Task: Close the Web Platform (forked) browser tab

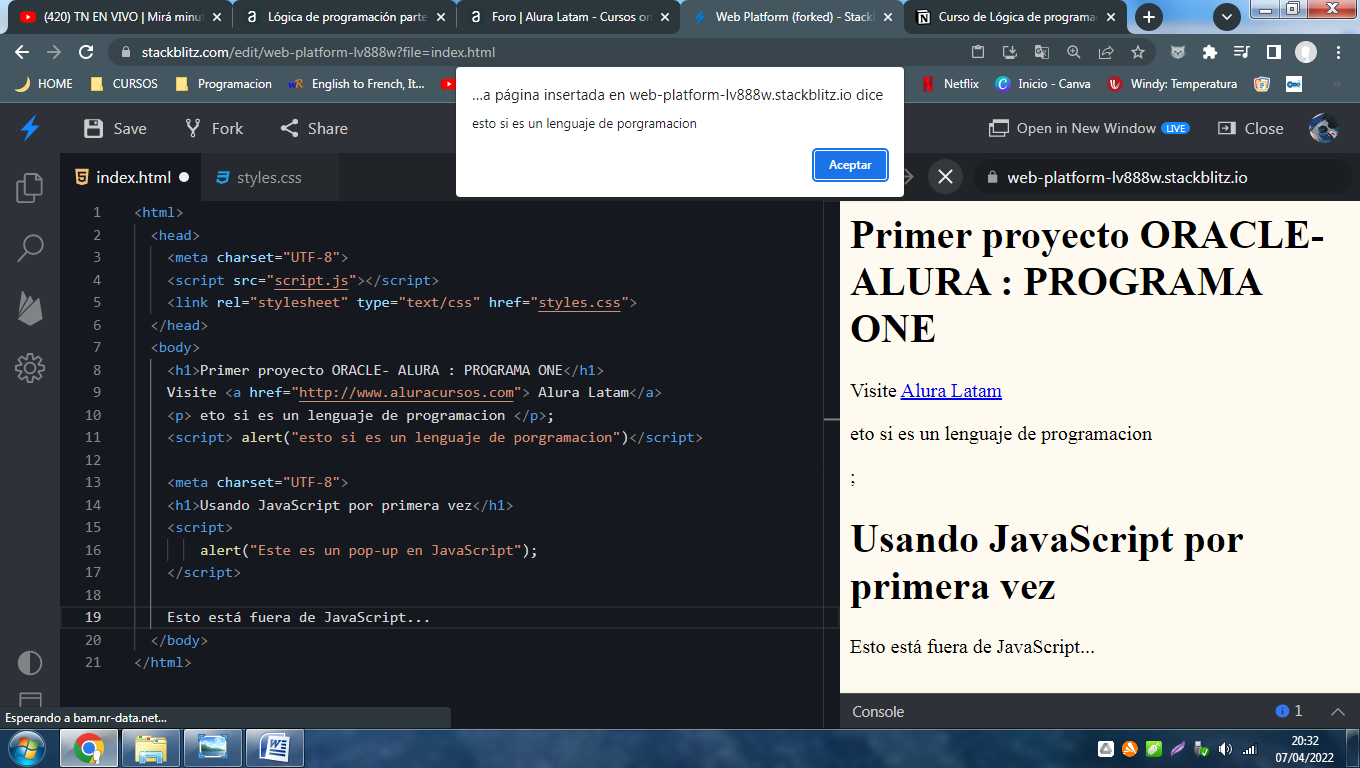Action: pyautogui.click(x=888, y=17)
